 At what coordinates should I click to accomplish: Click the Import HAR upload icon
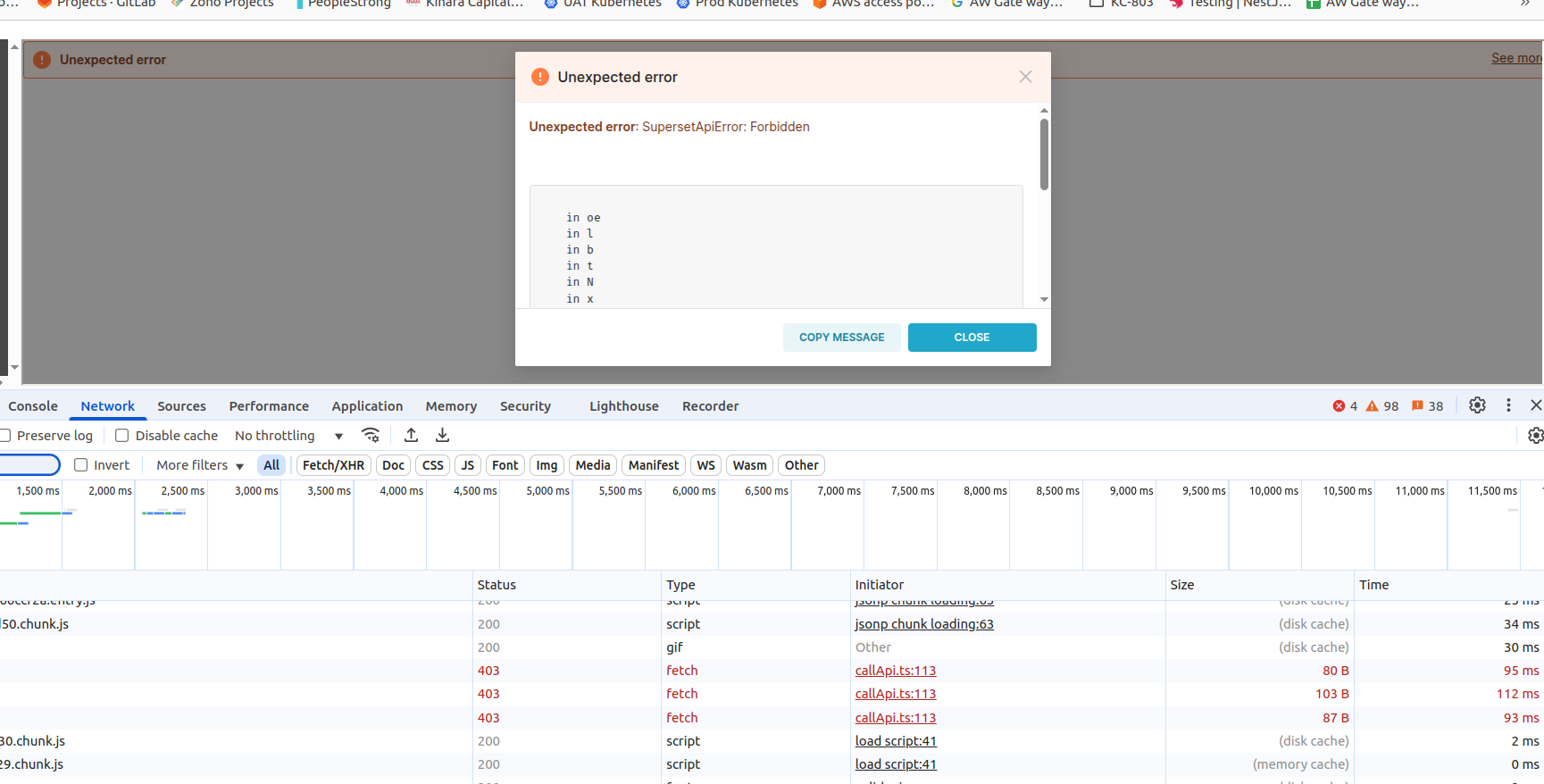click(x=411, y=435)
